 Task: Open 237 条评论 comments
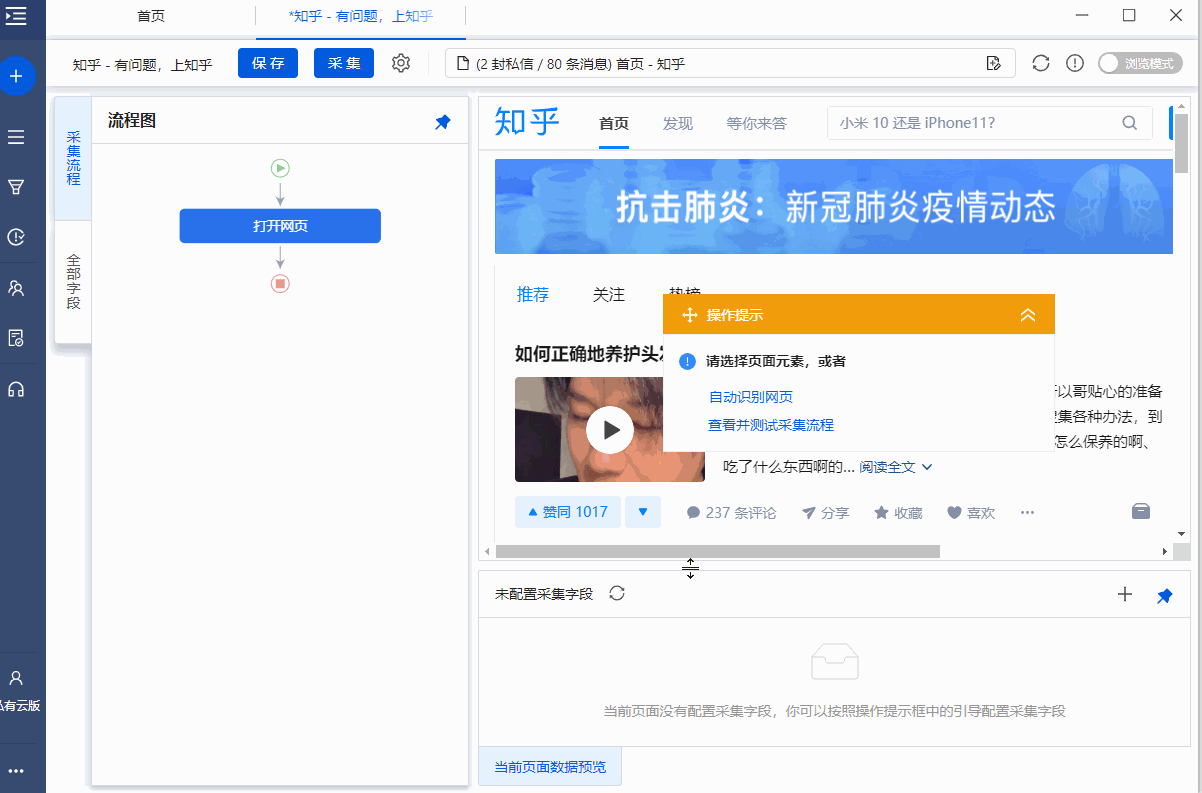(x=731, y=513)
